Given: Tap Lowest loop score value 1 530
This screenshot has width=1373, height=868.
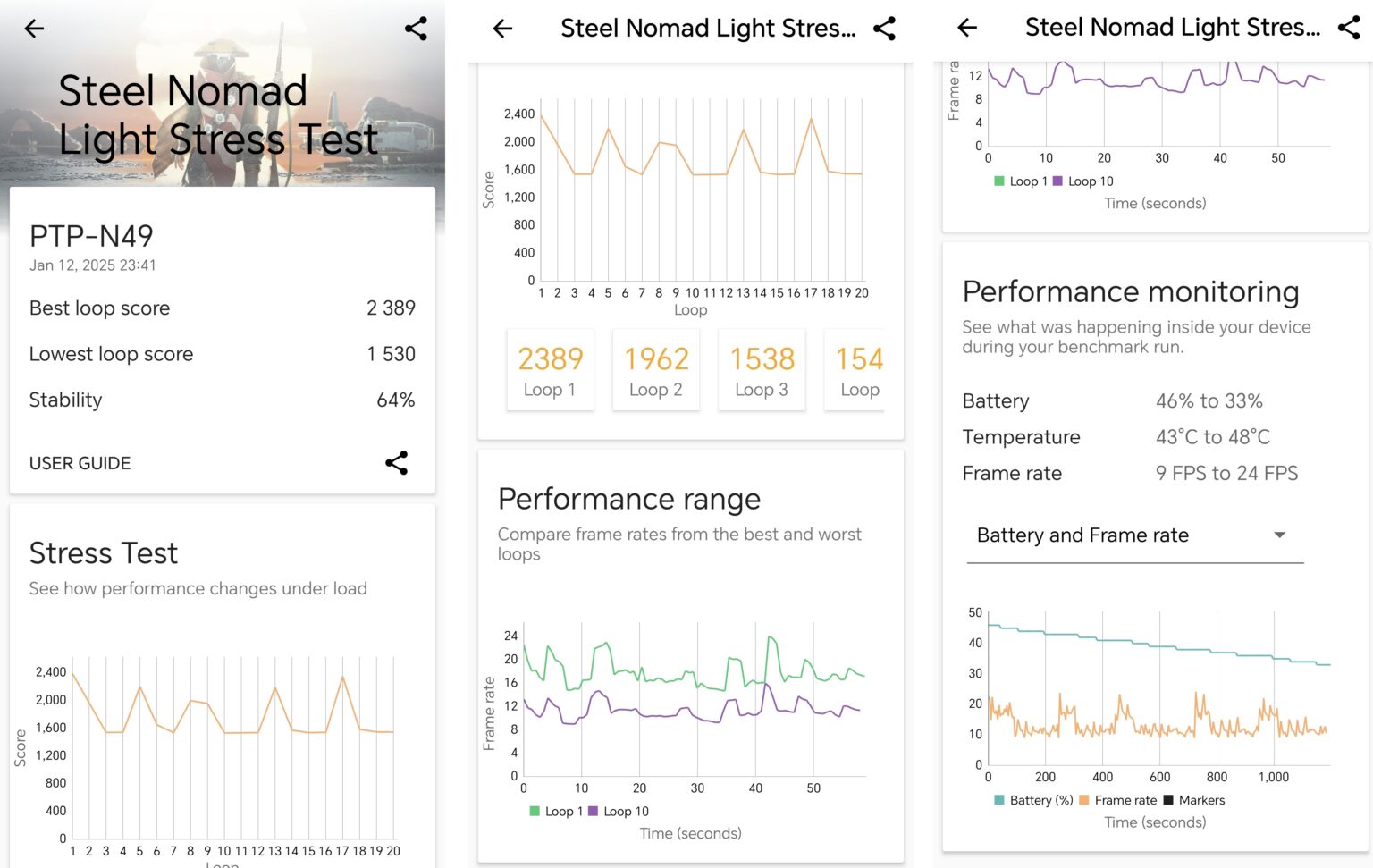Looking at the screenshot, I should (x=391, y=354).
